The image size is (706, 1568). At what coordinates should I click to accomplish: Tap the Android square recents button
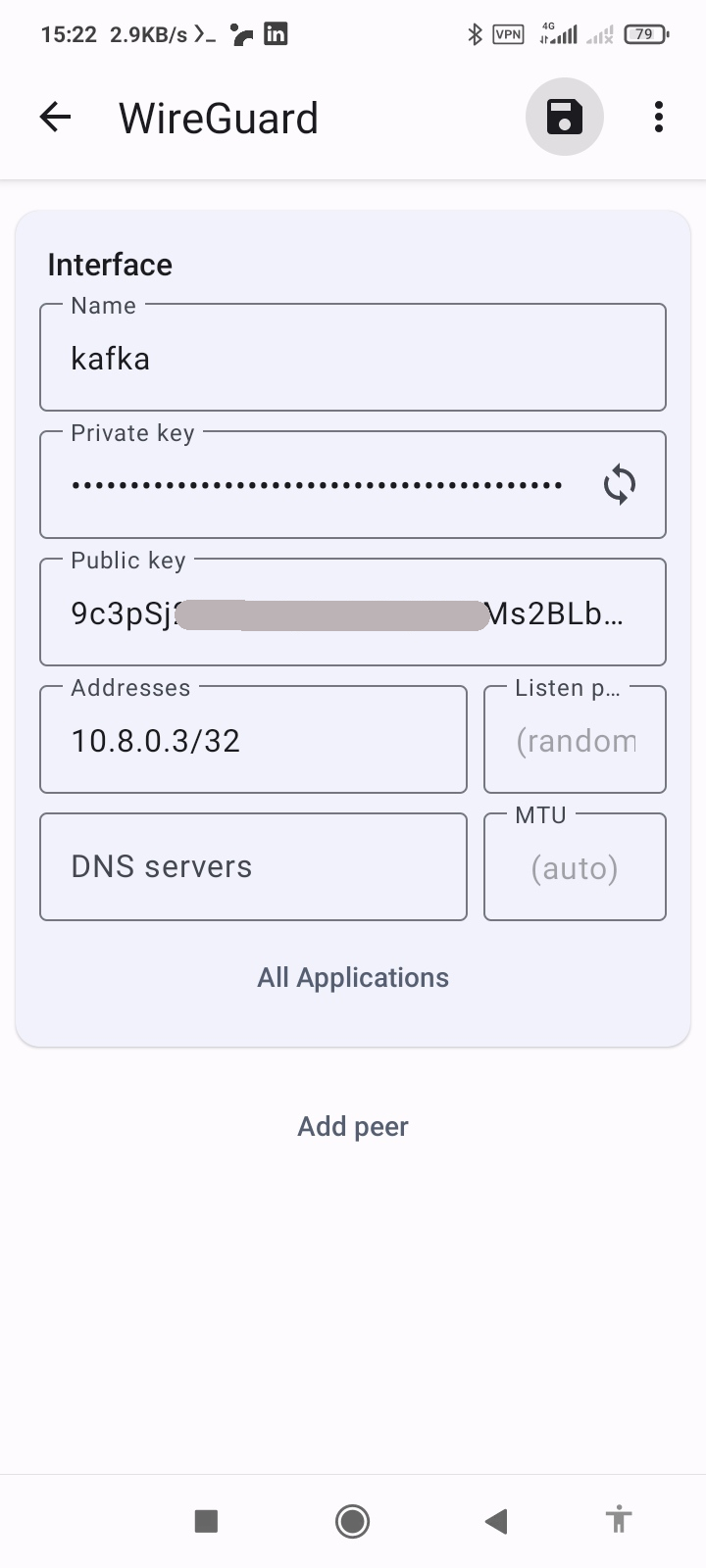206,1521
